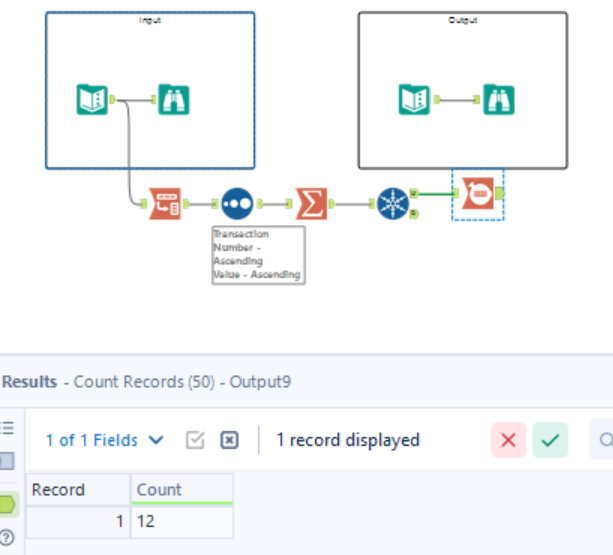Viewport: 613px width, 555px height.
Task: Click the metadata view icon in Results sidebar
Action: tap(7, 461)
